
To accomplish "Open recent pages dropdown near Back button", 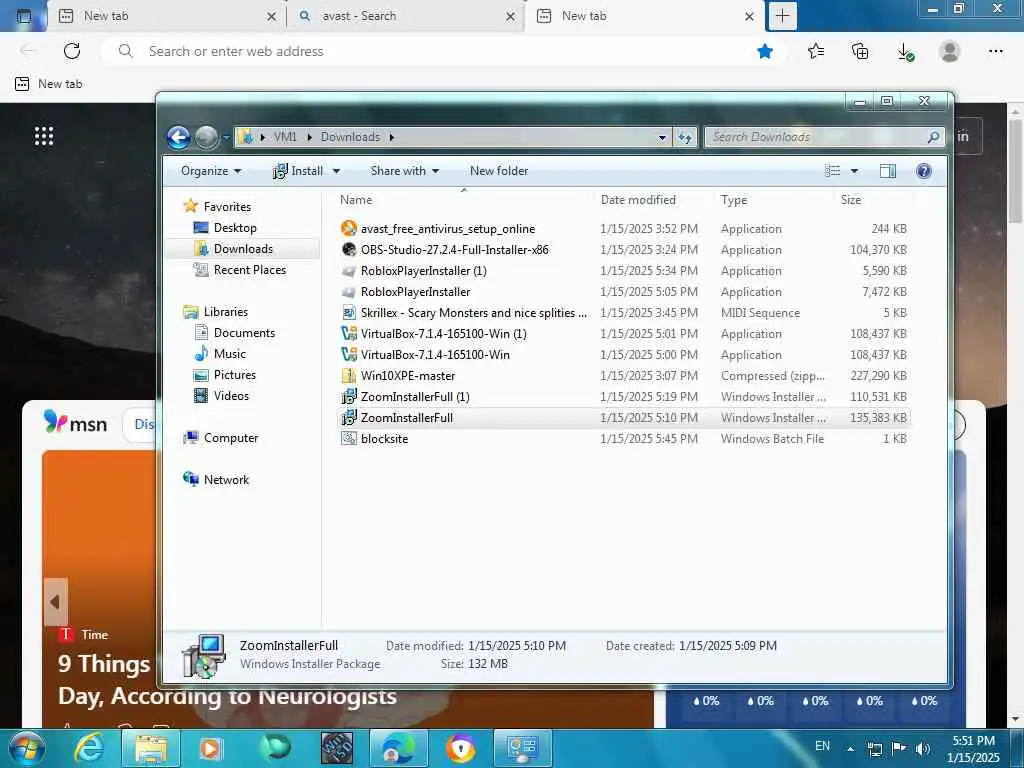I will point(226,137).
